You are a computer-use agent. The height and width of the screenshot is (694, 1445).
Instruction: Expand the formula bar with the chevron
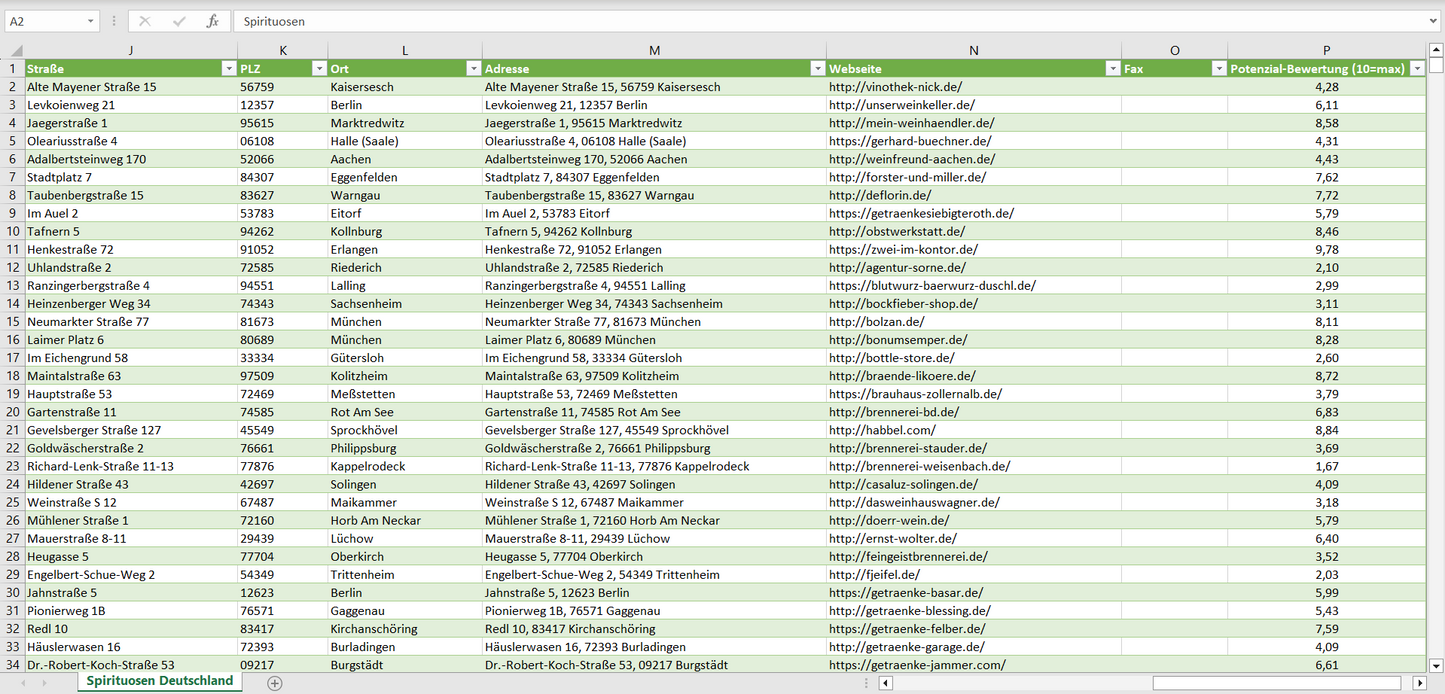tap(1434, 21)
